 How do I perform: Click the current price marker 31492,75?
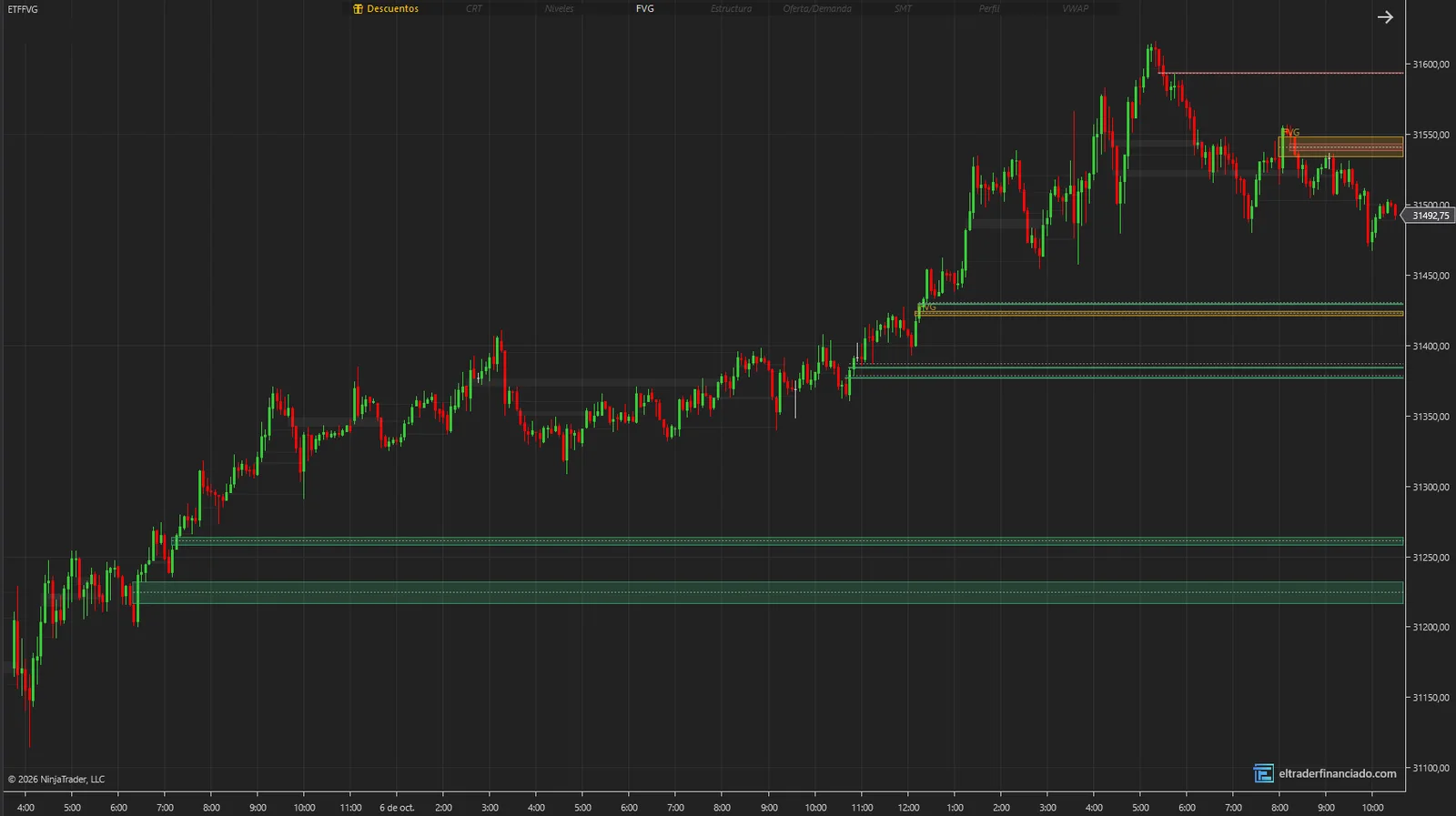click(1430, 216)
